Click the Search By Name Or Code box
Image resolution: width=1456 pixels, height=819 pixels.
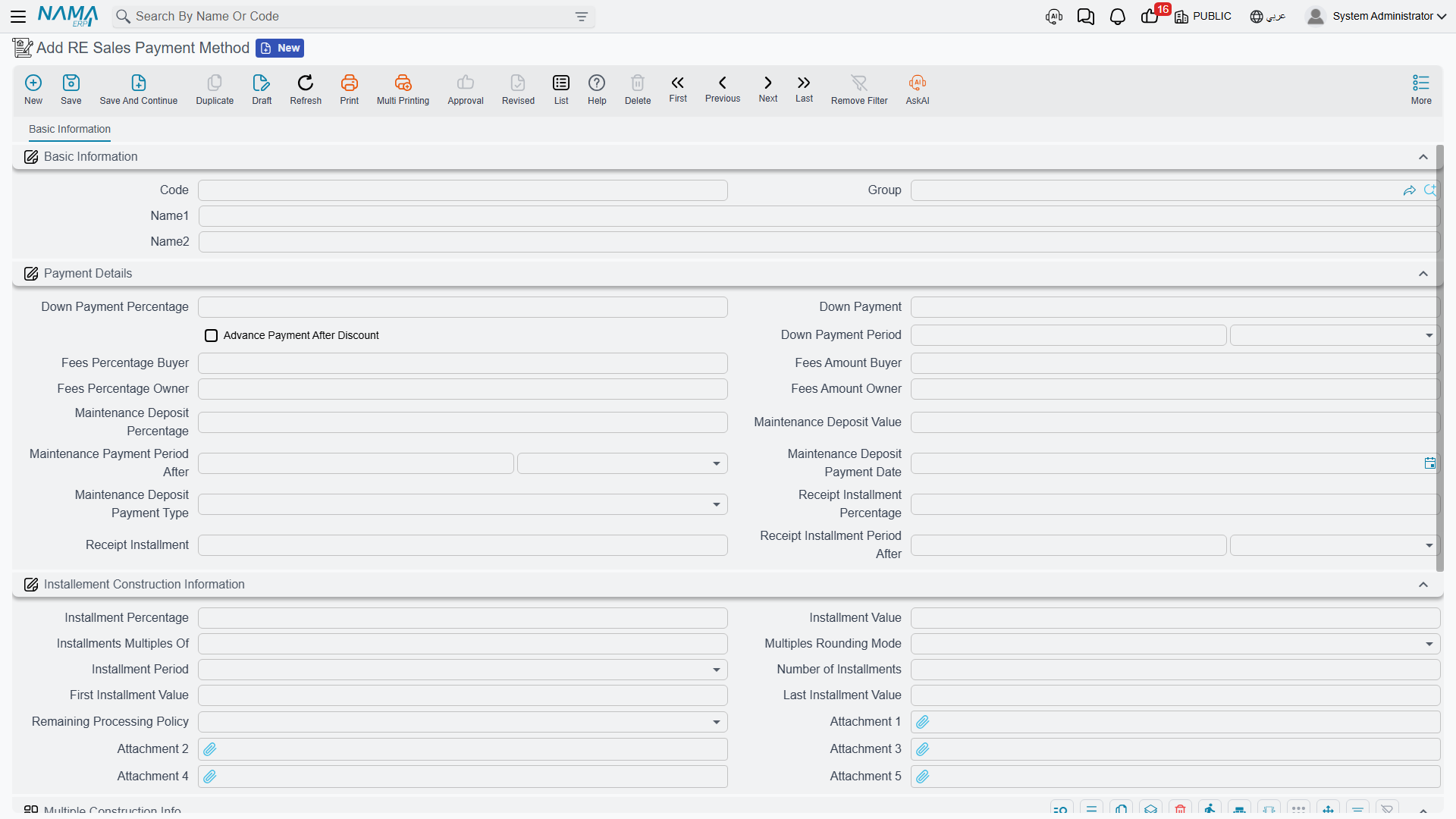pos(353,17)
